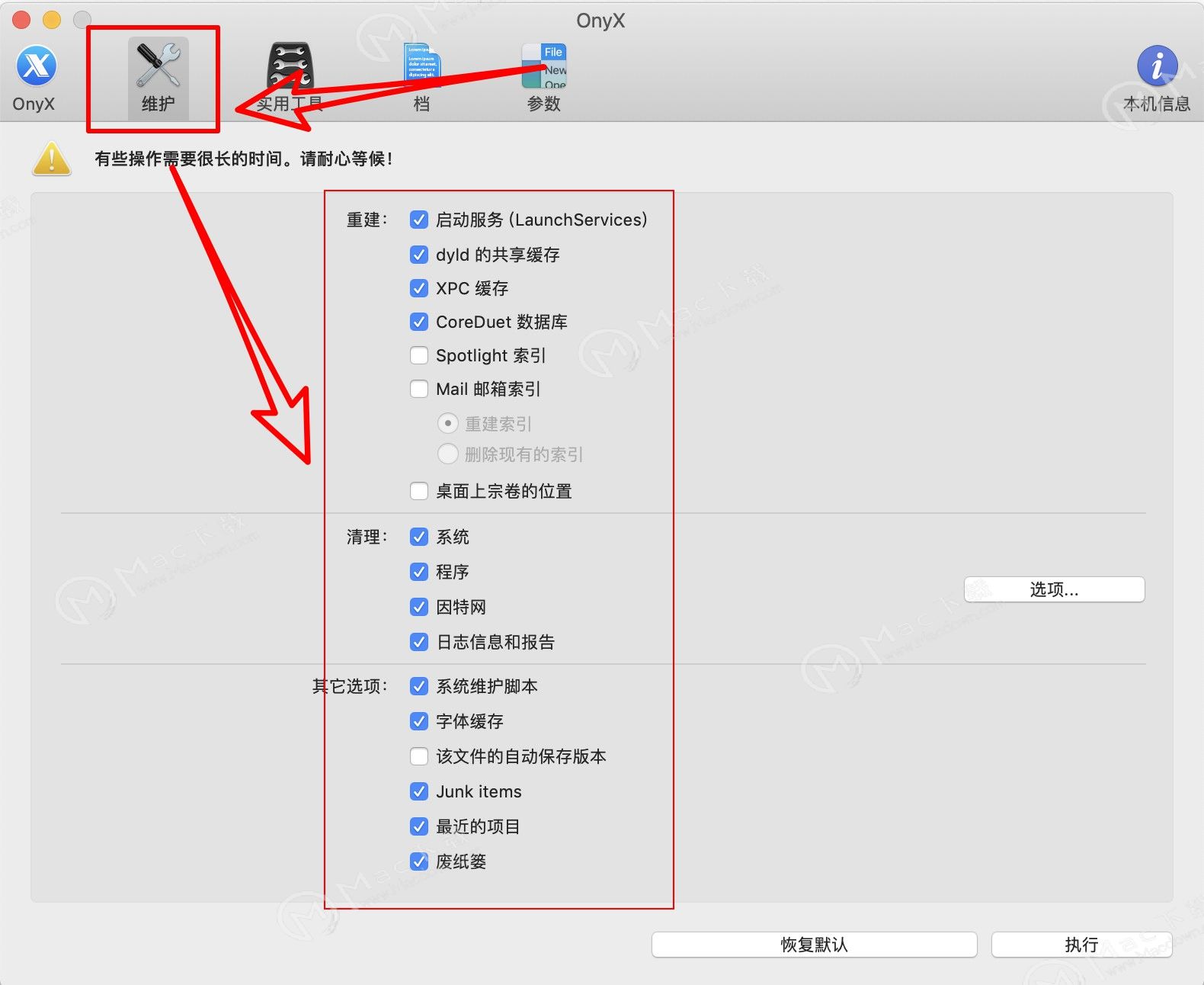The width and height of the screenshot is (1204, 985).
Task: Minimize the OnyX window with yellow button
Action: (52, 20)
